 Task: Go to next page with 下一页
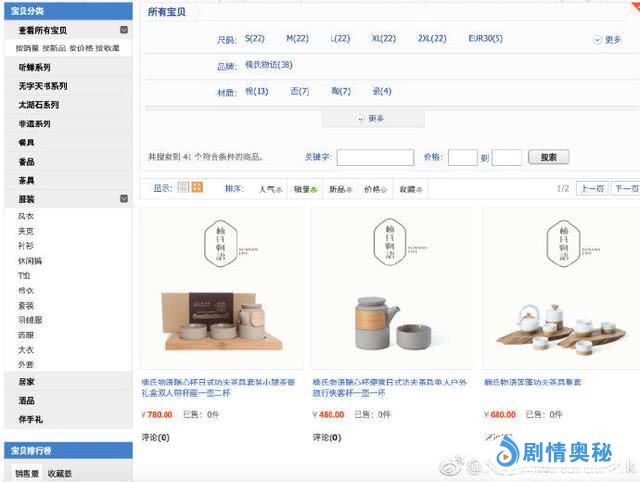coord(625,188)
